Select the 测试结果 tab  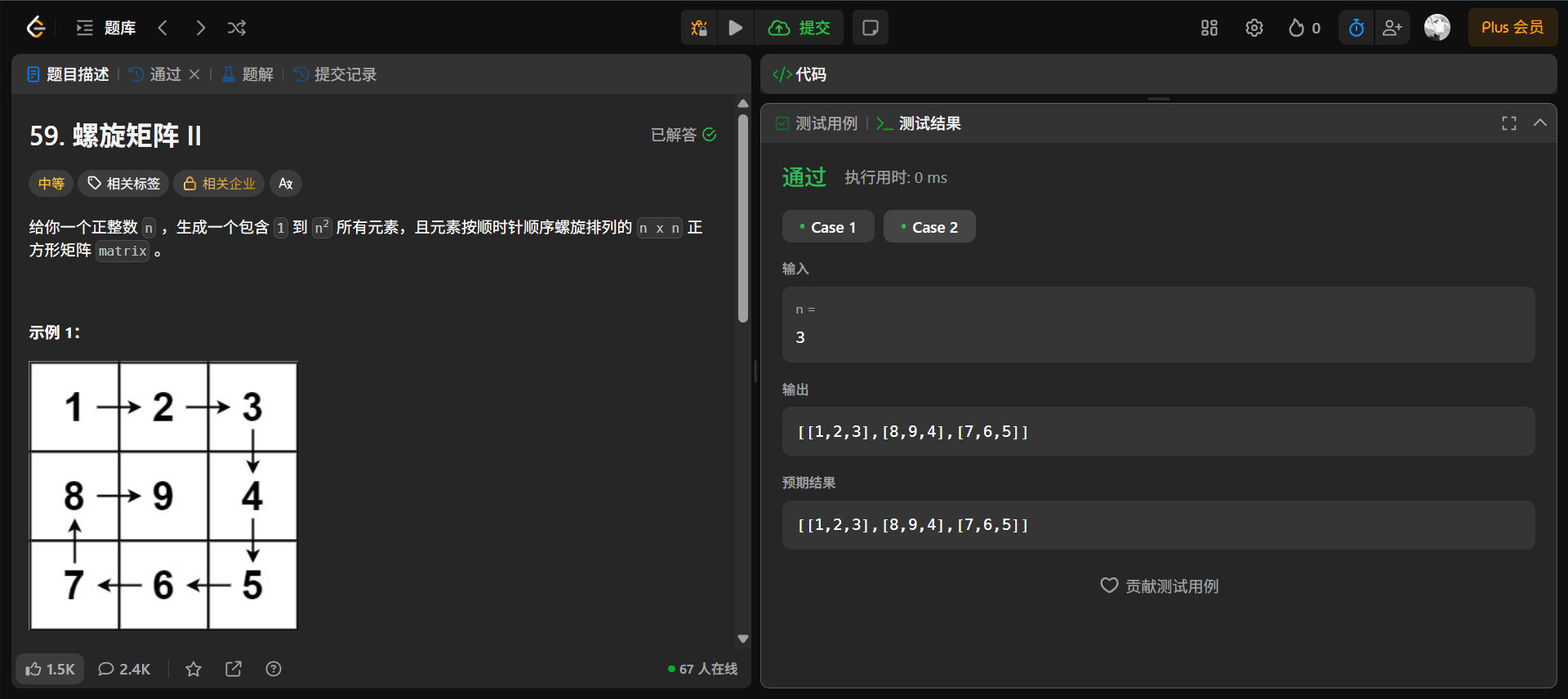pyautogui.click(x=919, y=123)
